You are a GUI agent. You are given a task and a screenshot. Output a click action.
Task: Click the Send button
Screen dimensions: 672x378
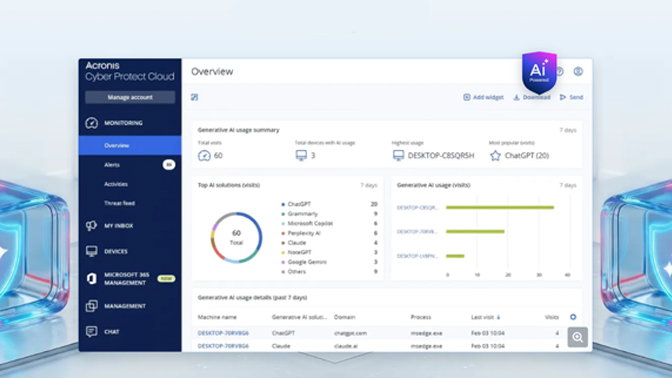[571, 97]
